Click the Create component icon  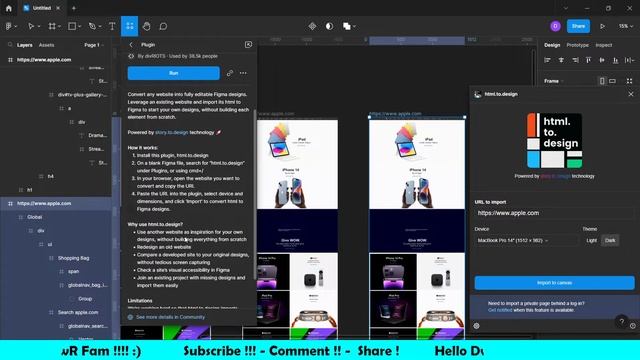point(312,26)
